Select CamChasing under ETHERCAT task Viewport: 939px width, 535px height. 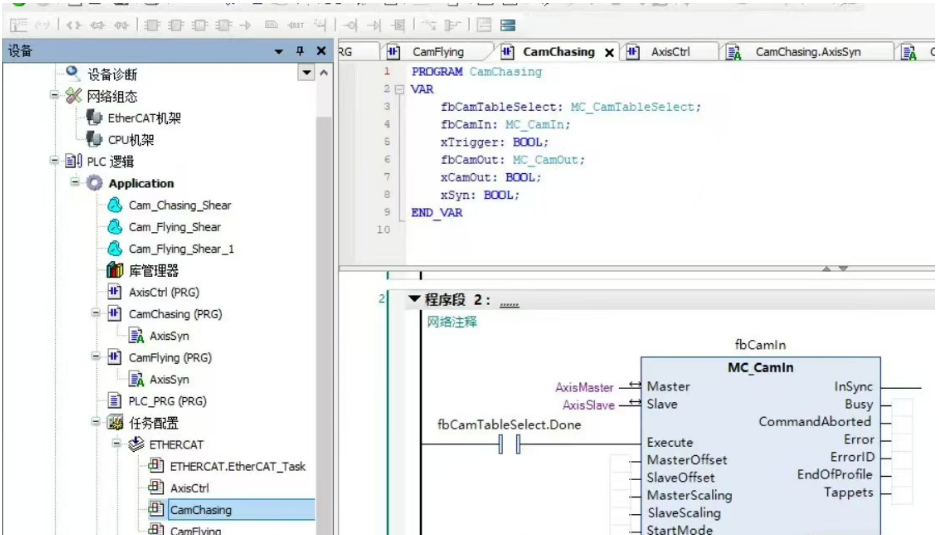tap(200, 510)
